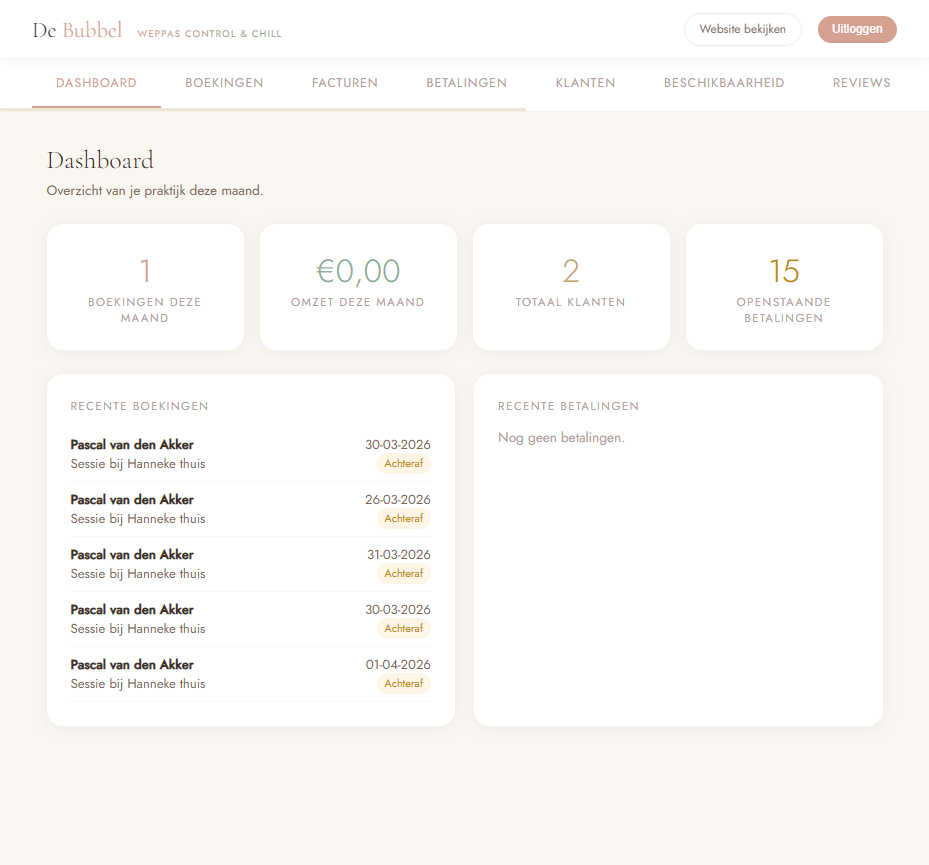
Task: Open the booking dated 26-03-2026
Action: point(250,509)
